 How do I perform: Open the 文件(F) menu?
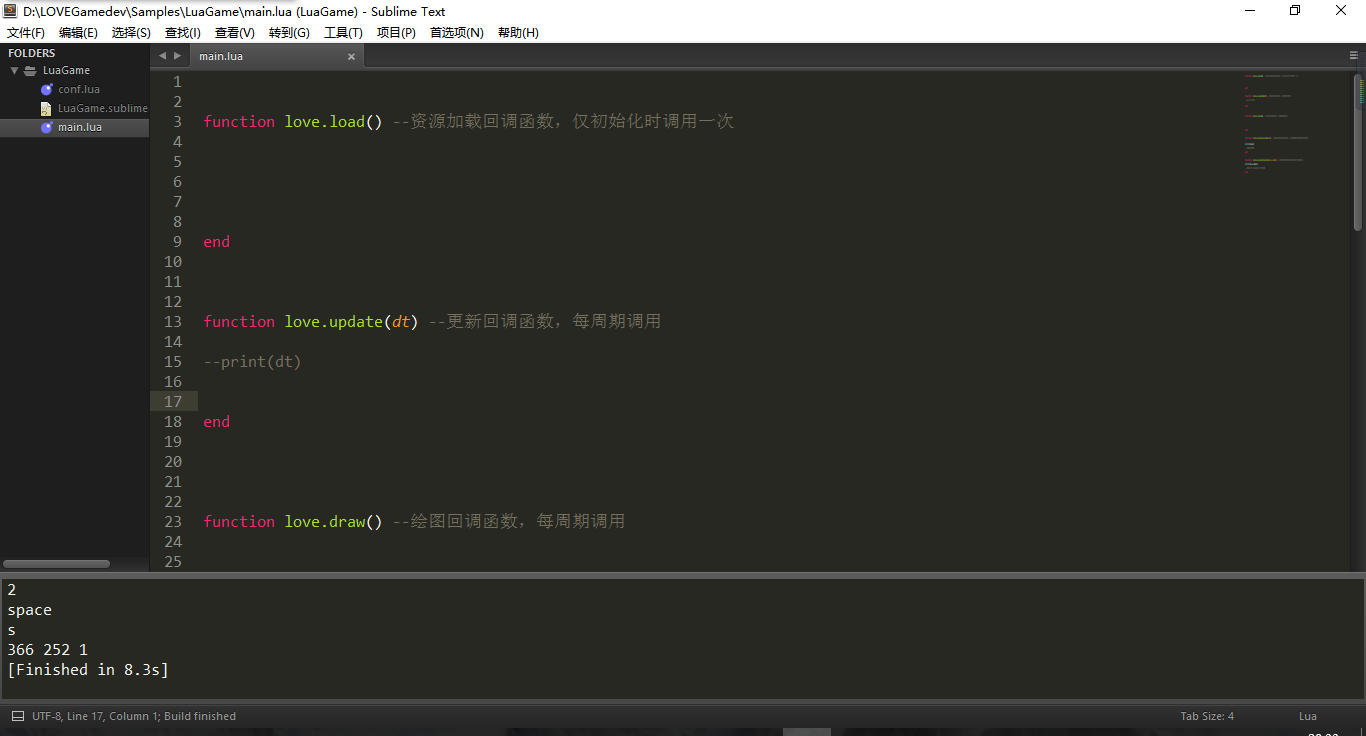click(26, 33)
